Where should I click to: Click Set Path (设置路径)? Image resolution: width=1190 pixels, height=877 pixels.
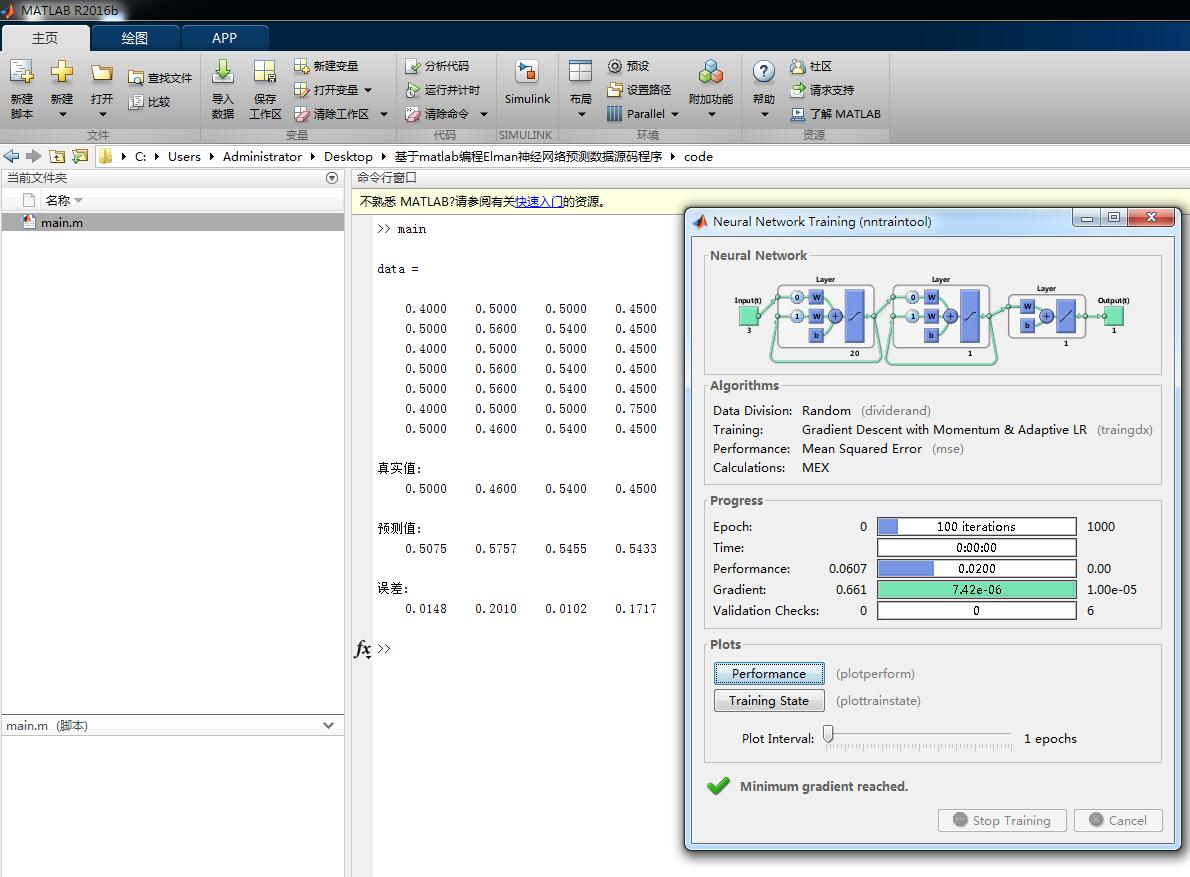639,90
